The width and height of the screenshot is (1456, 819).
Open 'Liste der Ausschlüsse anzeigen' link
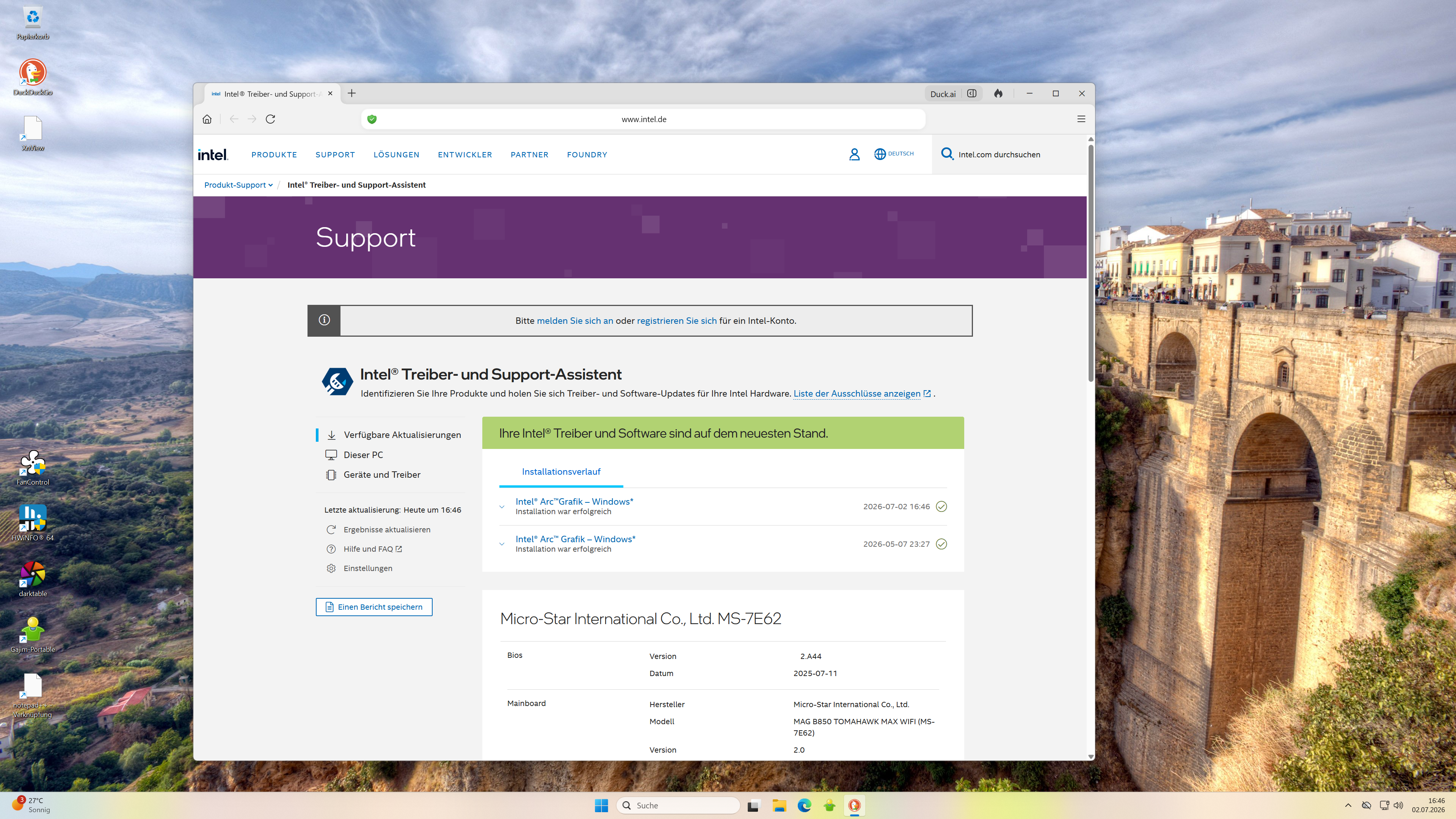[x=862, y=394]
